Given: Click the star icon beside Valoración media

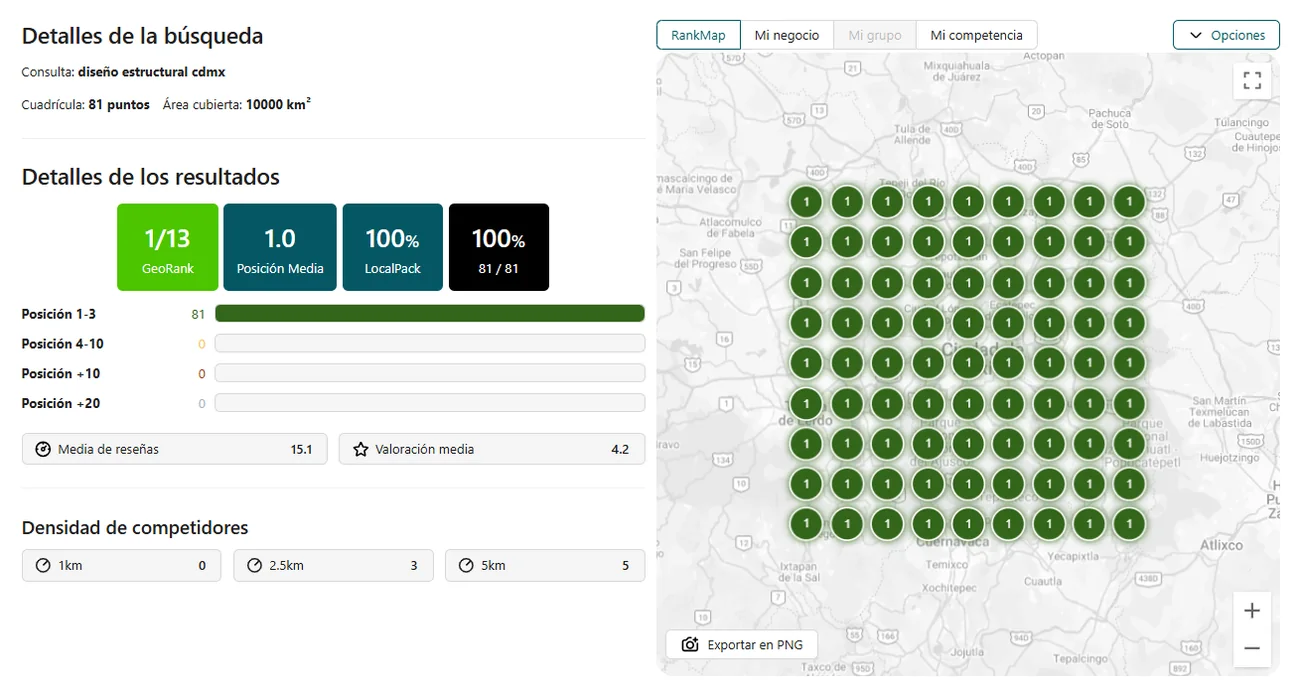Looking at the screenshot, I should pyautogui.click(x=361, y=450).
